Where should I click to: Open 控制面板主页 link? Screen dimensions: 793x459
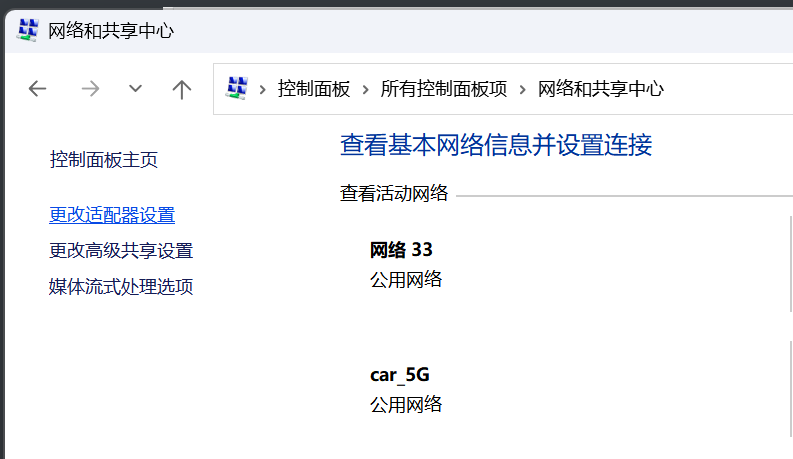click(x=104, y=160)
